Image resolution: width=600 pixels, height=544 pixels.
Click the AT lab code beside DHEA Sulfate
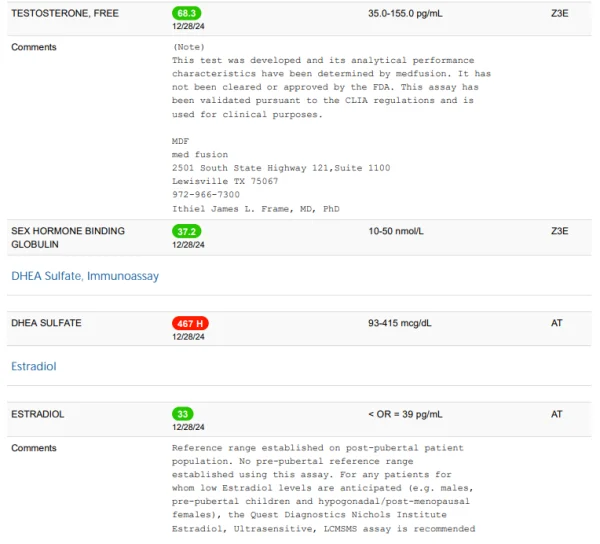556,323
